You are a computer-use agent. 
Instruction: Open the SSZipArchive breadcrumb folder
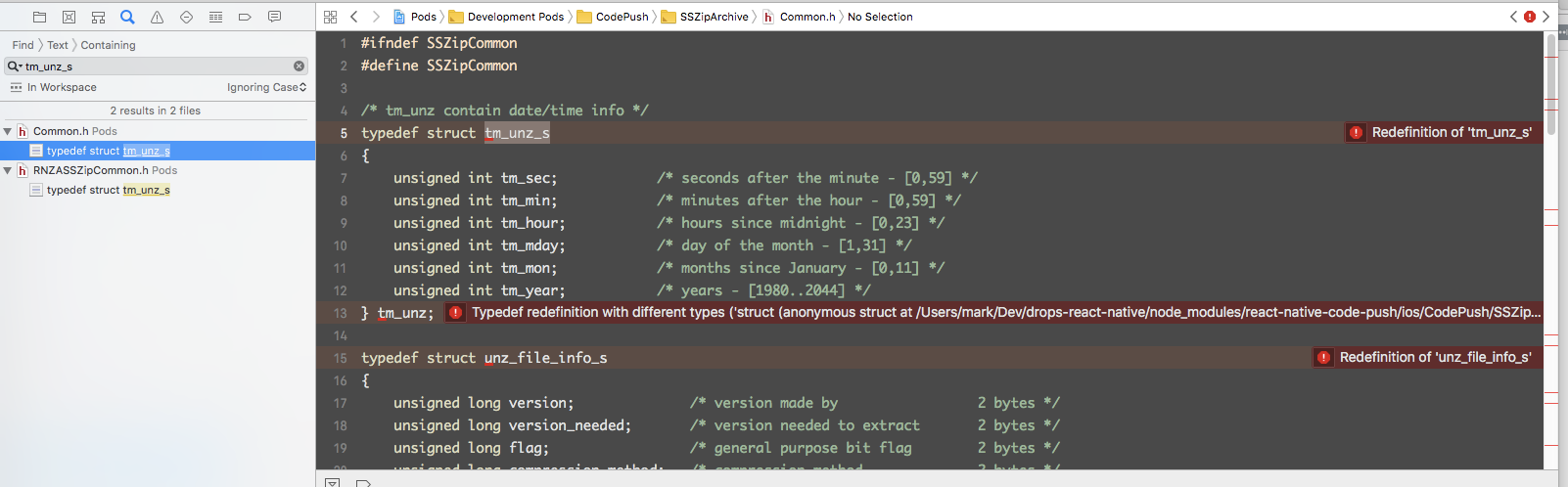coord(705,17)
